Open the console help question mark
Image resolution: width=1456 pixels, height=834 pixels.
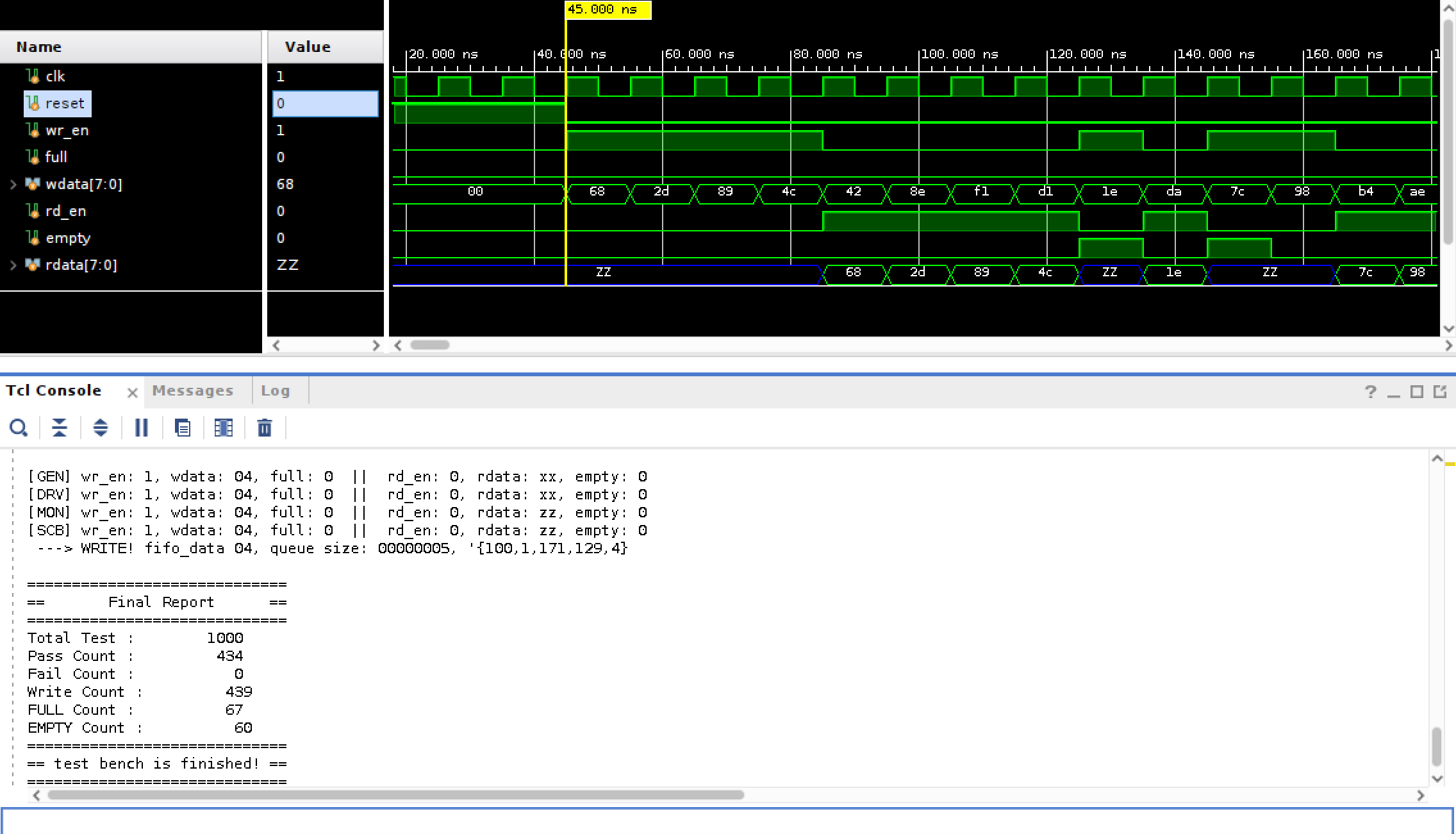tap(1370, 392)
